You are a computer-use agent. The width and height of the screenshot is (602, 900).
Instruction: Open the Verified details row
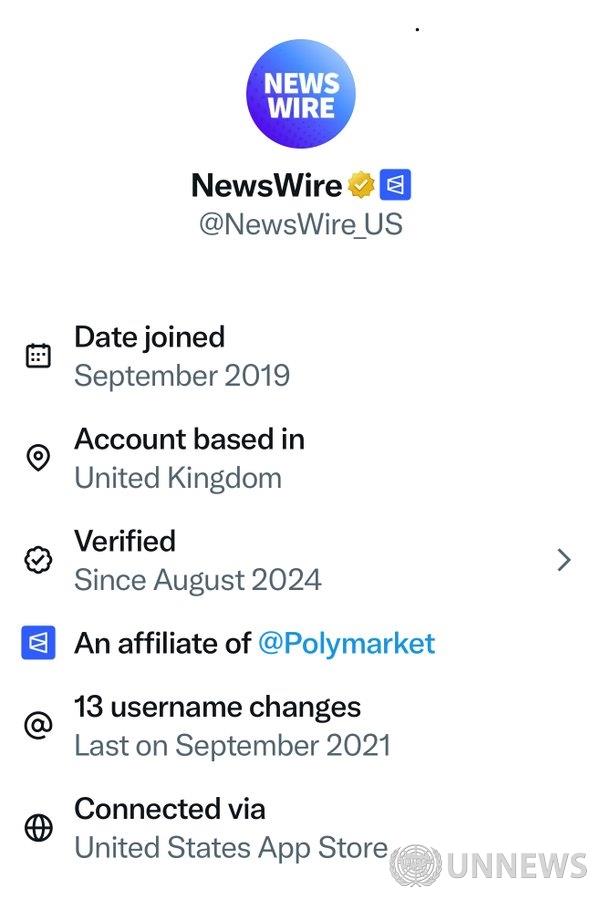point(198,560)
